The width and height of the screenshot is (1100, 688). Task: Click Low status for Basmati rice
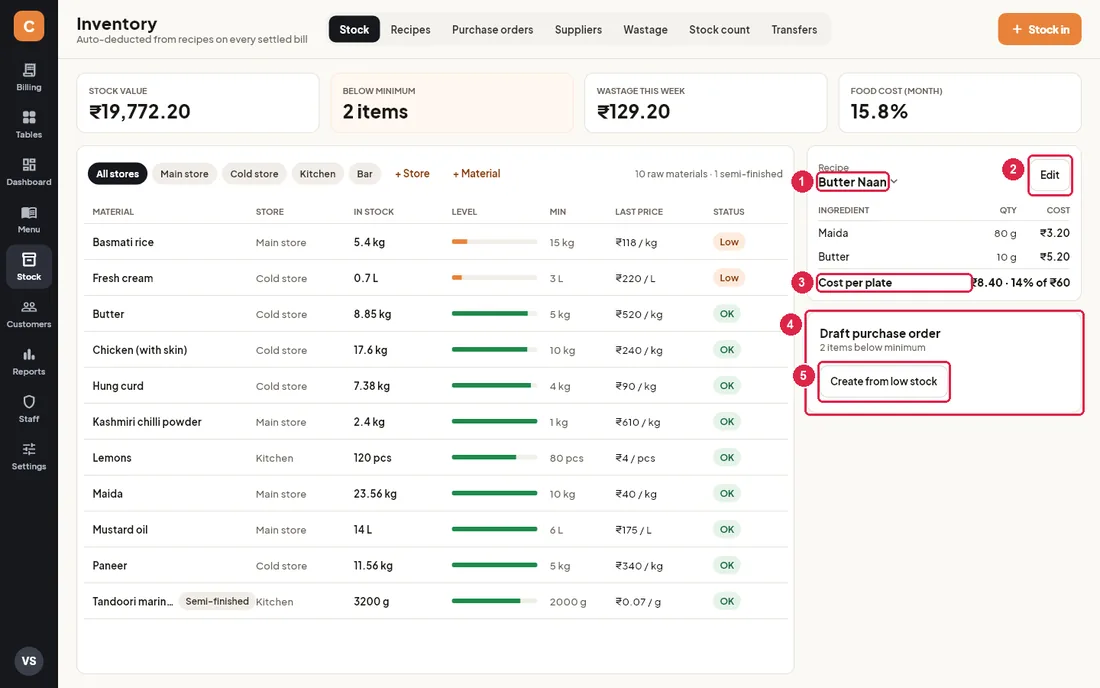tap(729, 242)
